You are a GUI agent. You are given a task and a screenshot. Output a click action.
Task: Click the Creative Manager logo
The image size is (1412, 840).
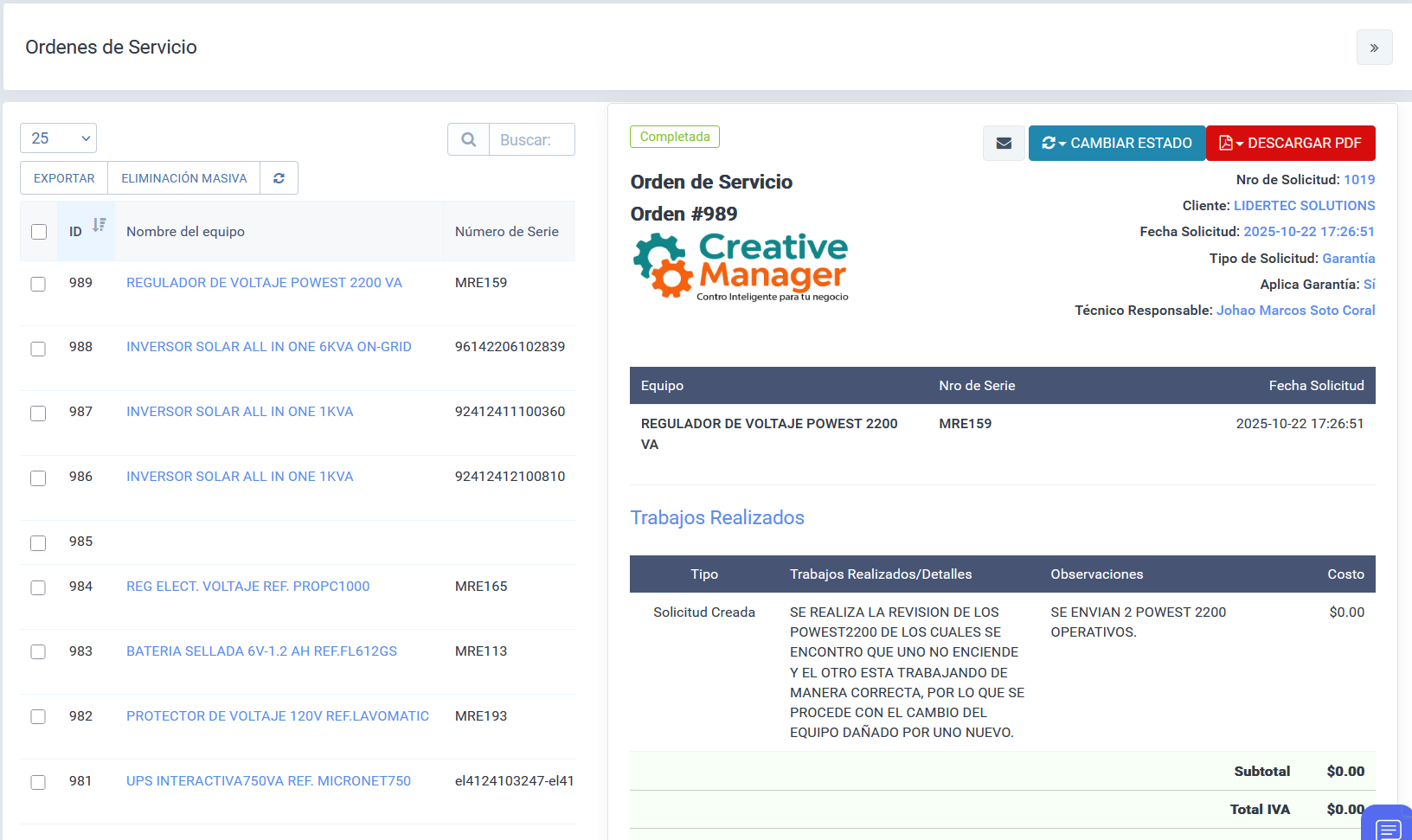click(741, 266)
